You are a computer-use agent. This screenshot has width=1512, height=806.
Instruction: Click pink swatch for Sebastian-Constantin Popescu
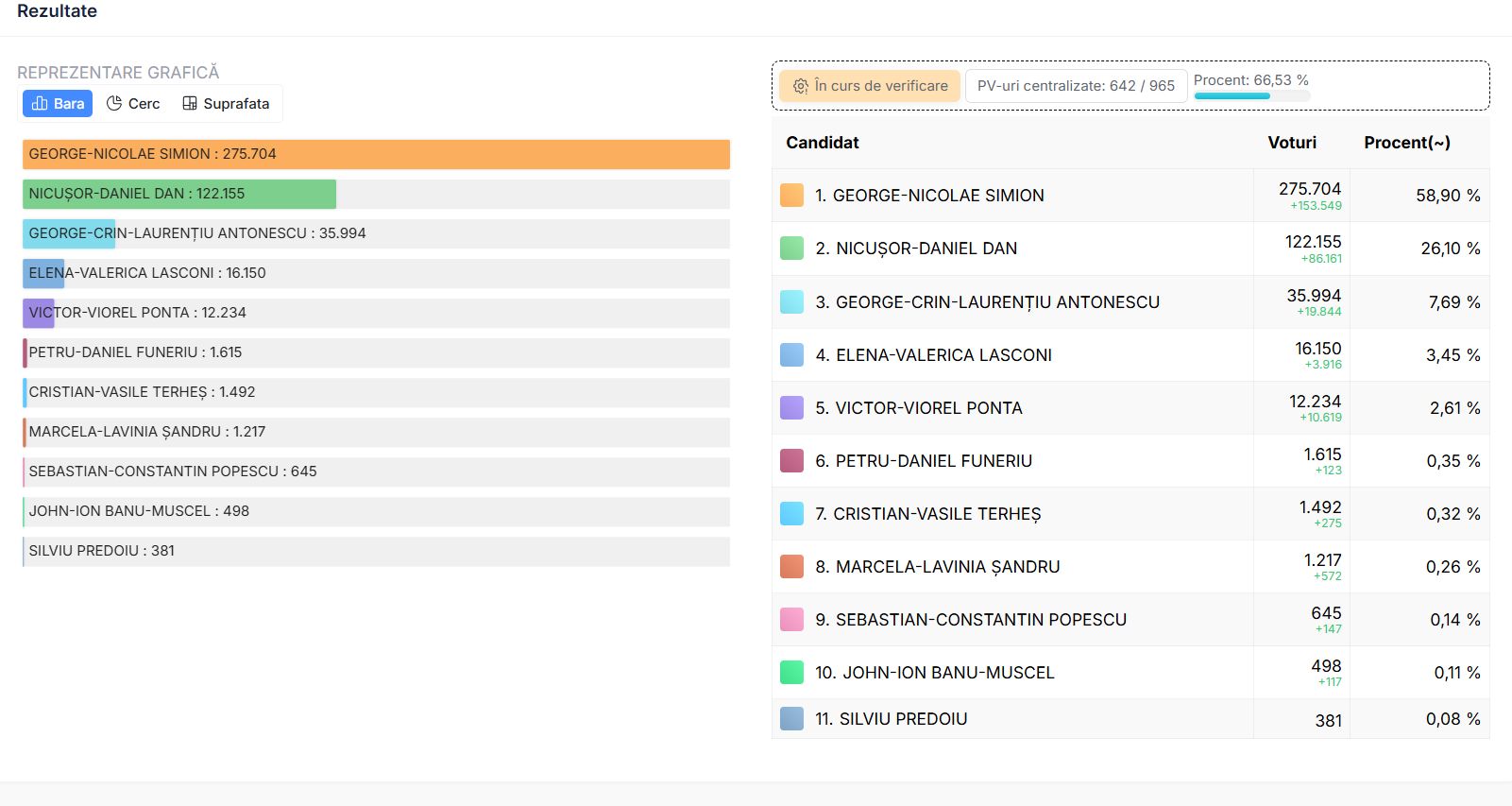(x=791, y=620)
